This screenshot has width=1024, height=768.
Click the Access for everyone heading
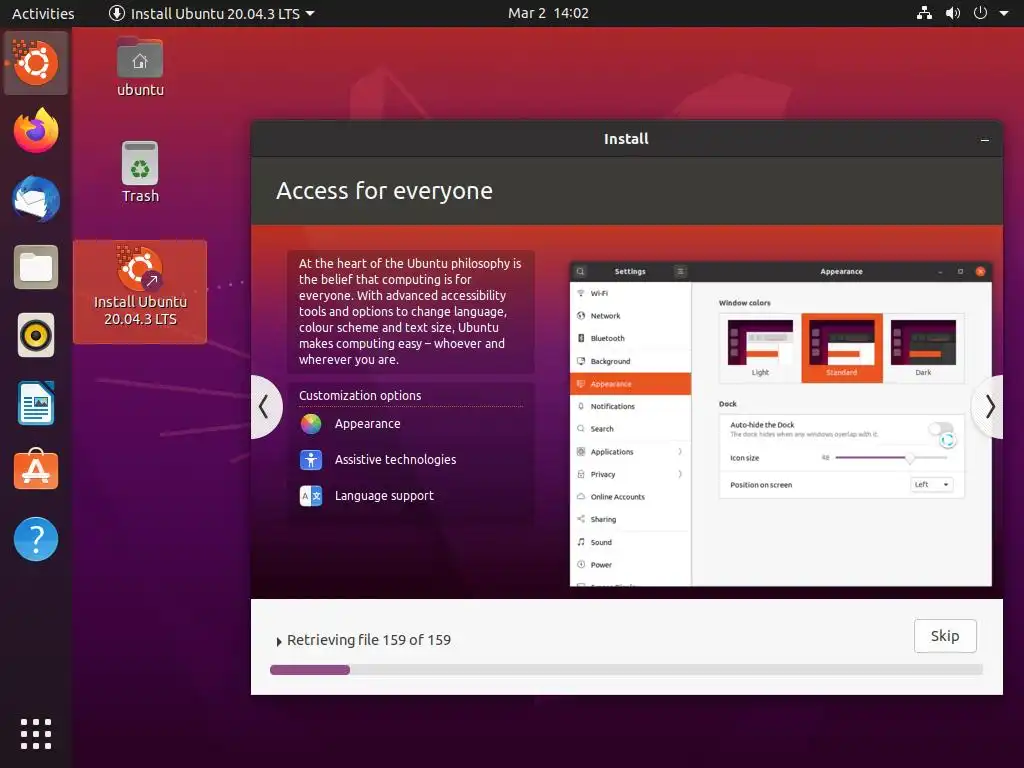(384, 191)
